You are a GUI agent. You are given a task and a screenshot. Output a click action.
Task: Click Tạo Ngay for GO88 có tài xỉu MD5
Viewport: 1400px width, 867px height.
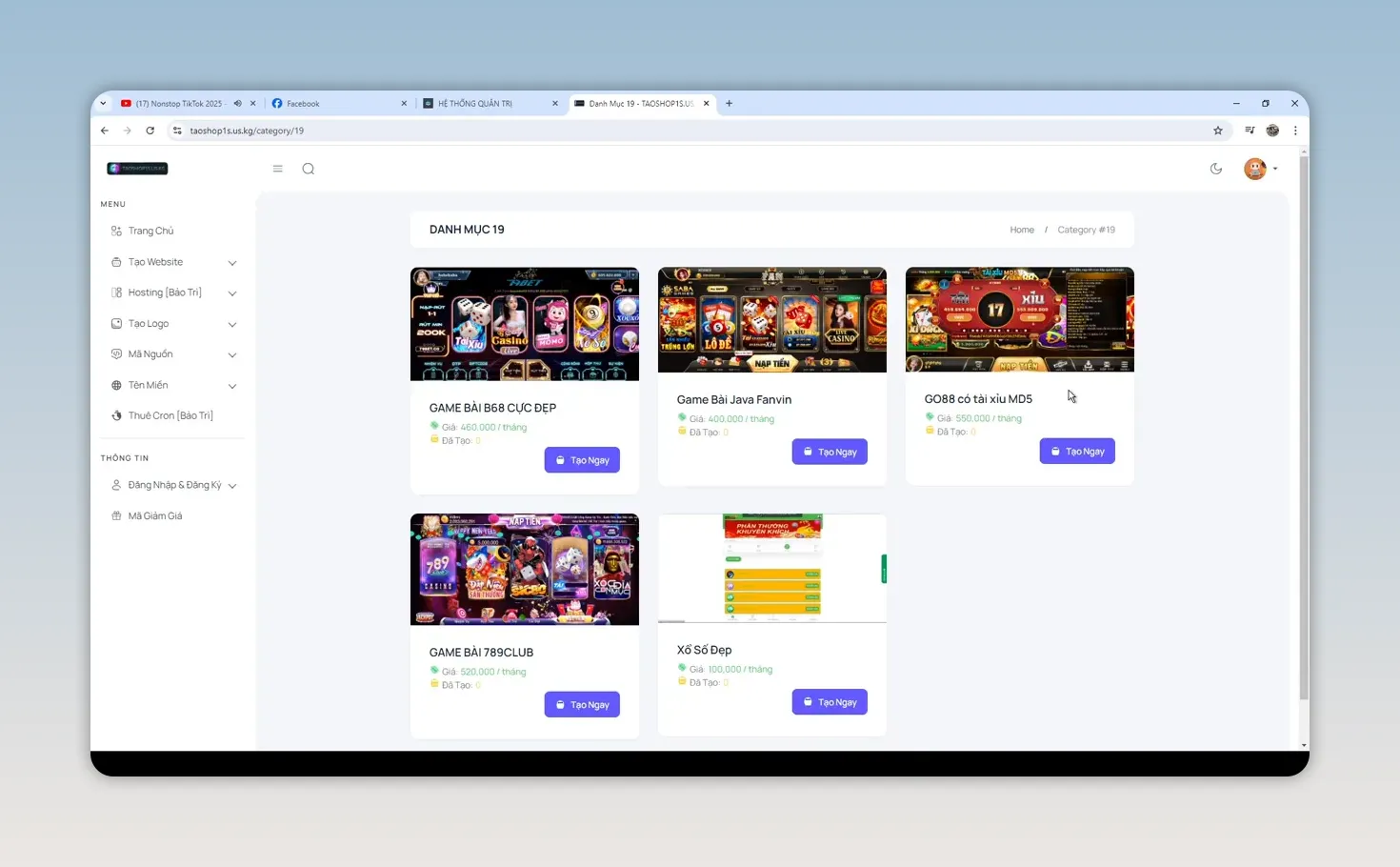[x=1077, y=452]
